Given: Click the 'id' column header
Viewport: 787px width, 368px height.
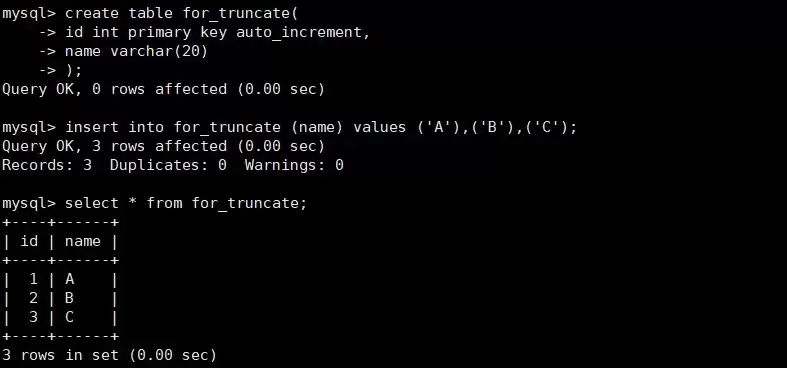Looking at the screenshot, I should pyautogui.click(x=29, y=241).
